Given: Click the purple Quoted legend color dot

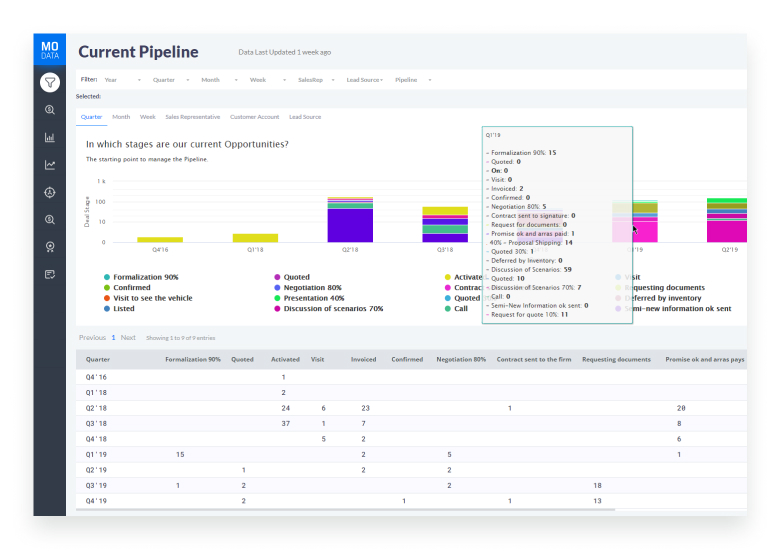Looking at the screenshot, I should pos(277,277).
